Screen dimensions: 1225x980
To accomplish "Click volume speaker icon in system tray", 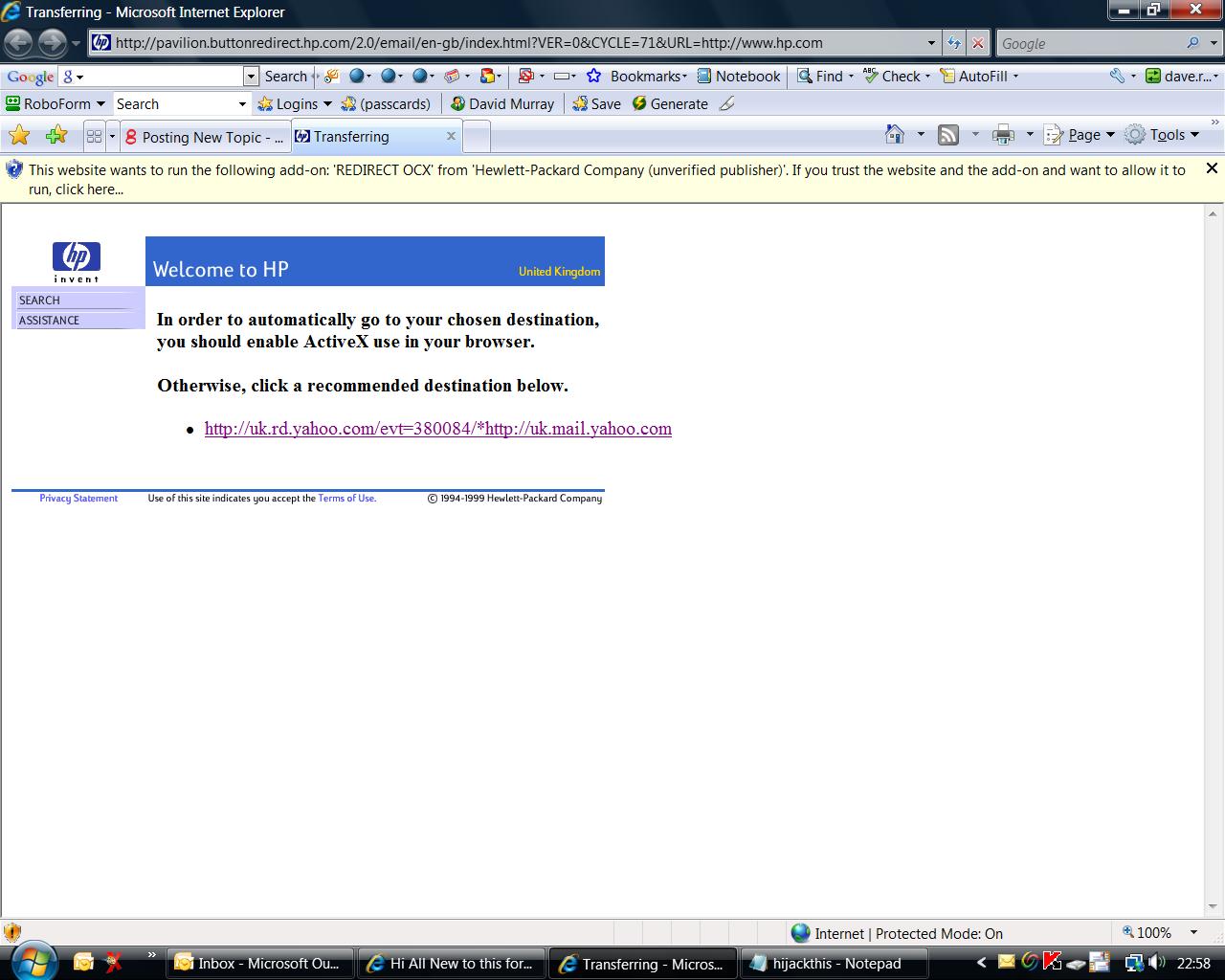I will [x=1156, y=963].
